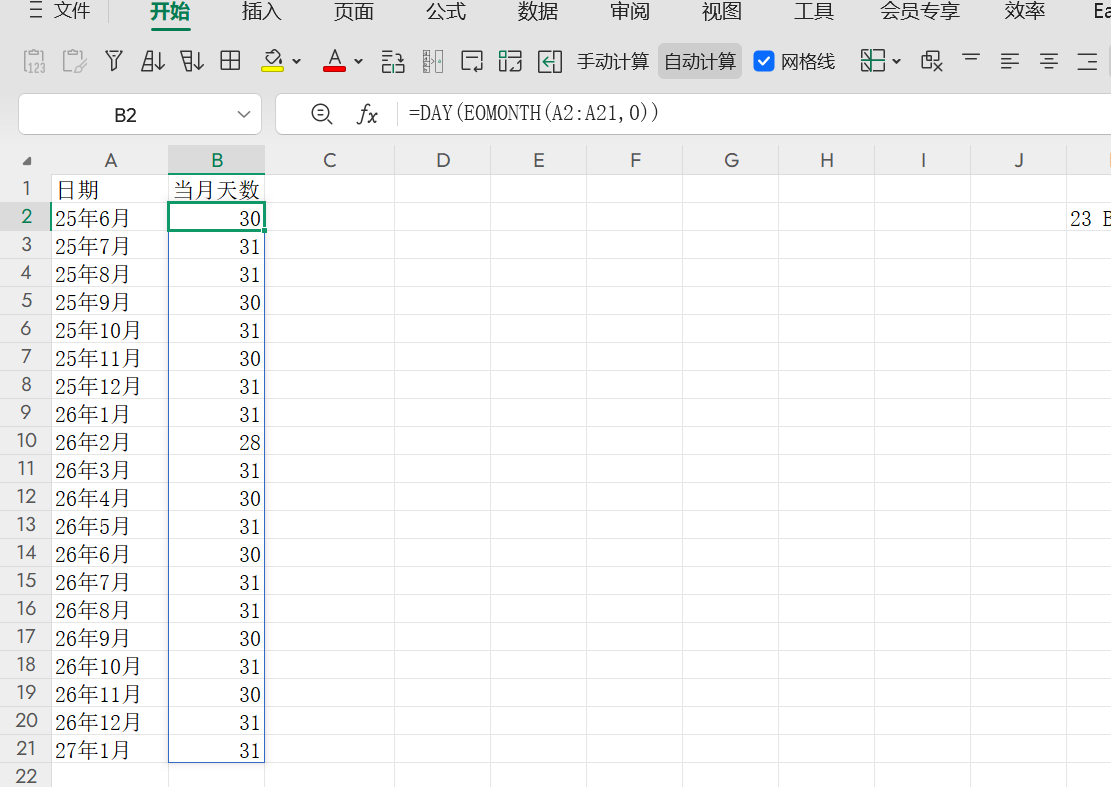Select column A header
This screenshot has width=1111, height=787.
point(110,160)
